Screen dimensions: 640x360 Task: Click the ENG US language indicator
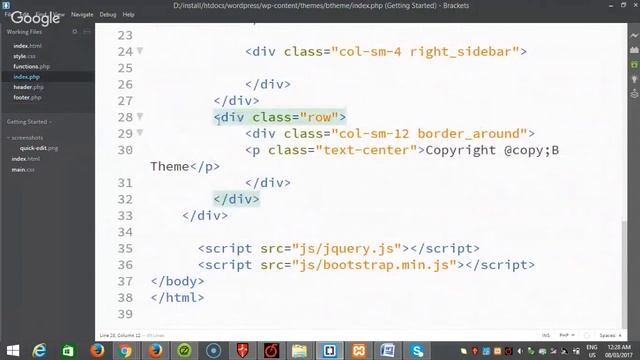pyautogui.click(x=591, y=351)
